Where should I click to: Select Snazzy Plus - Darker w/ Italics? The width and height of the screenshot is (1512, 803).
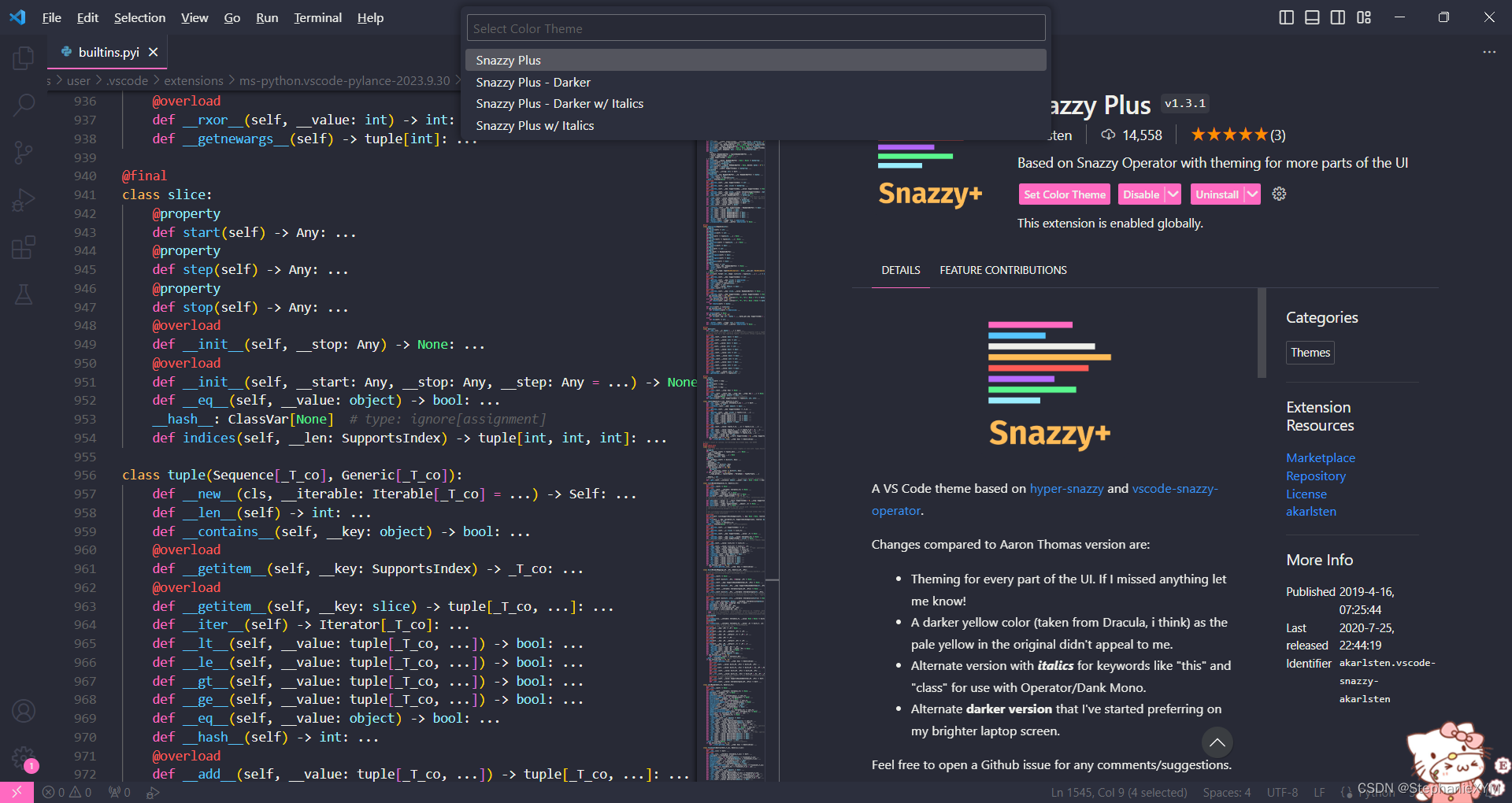(756, 103)
